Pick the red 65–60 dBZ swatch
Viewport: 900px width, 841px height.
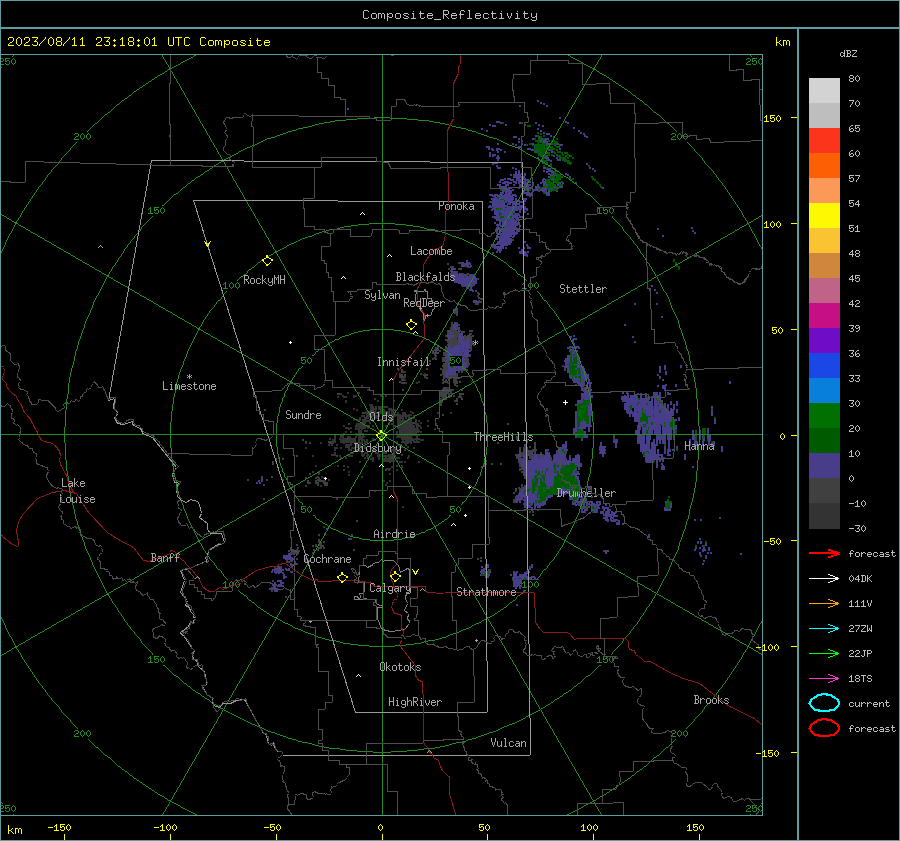(x=824, y=141)
